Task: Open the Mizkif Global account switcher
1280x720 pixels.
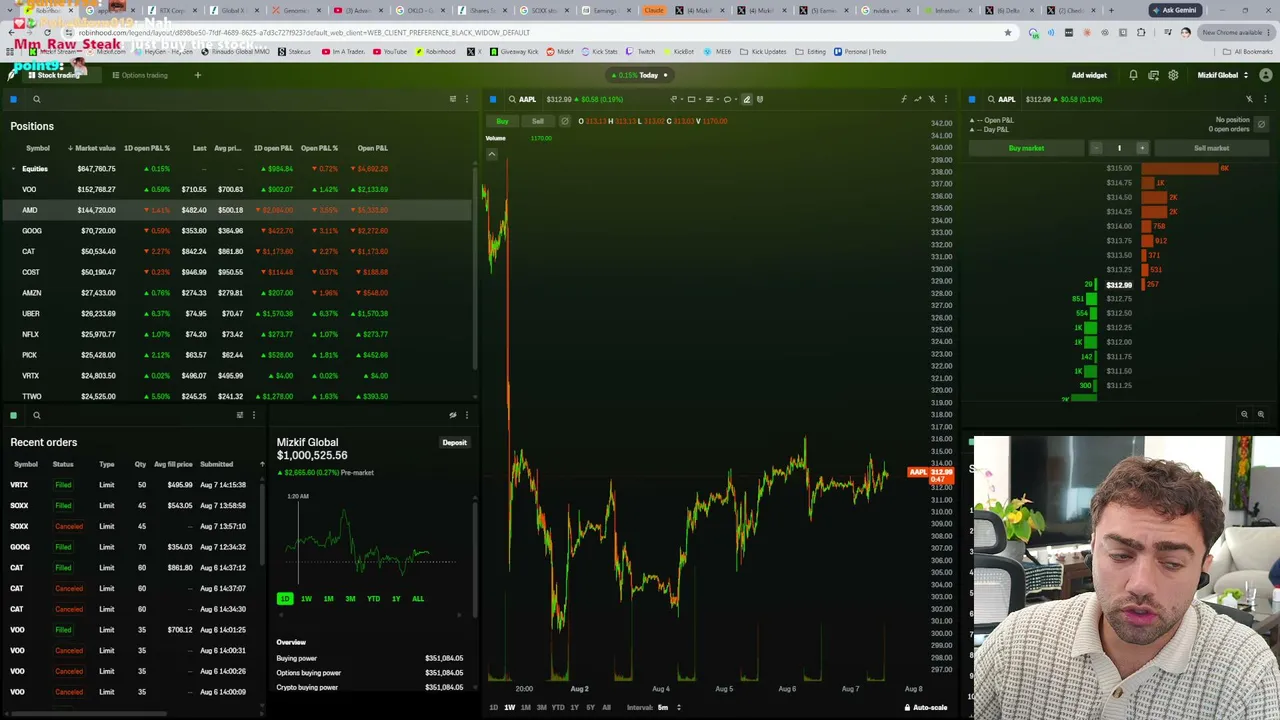Action: [x=1223, y=75]
